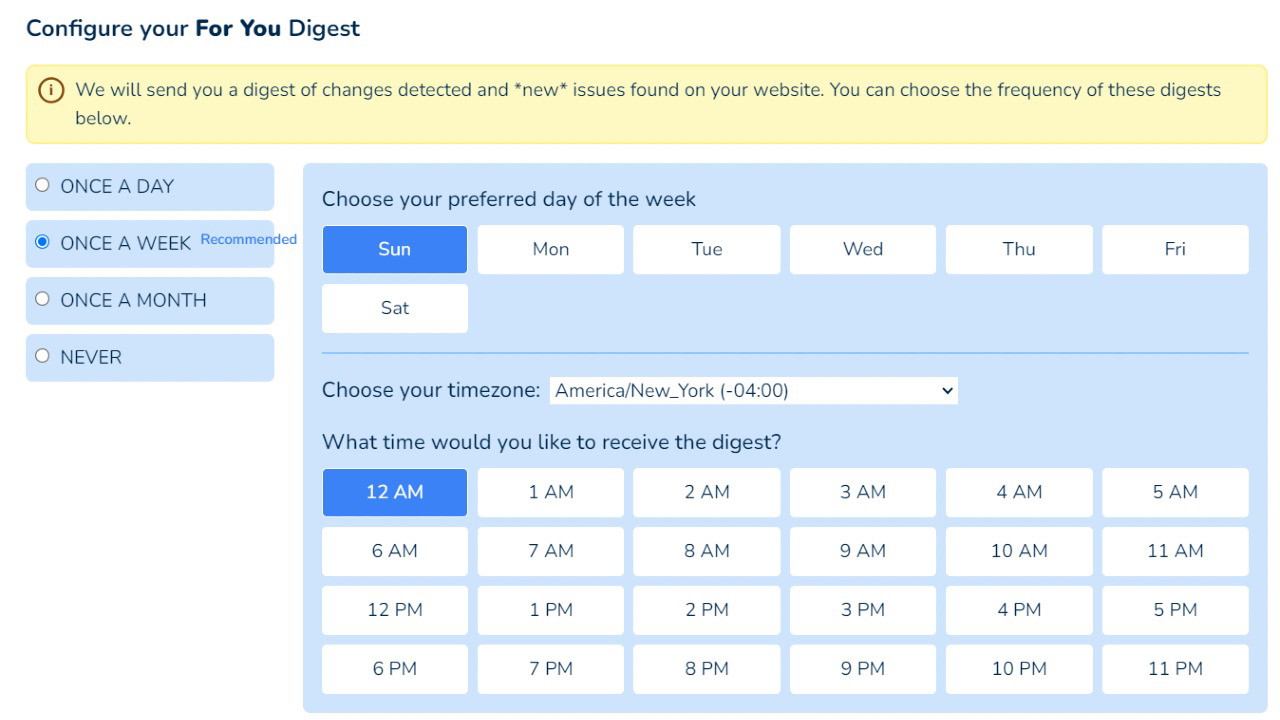Select the 12 AM delivery time

click(394, 492)
